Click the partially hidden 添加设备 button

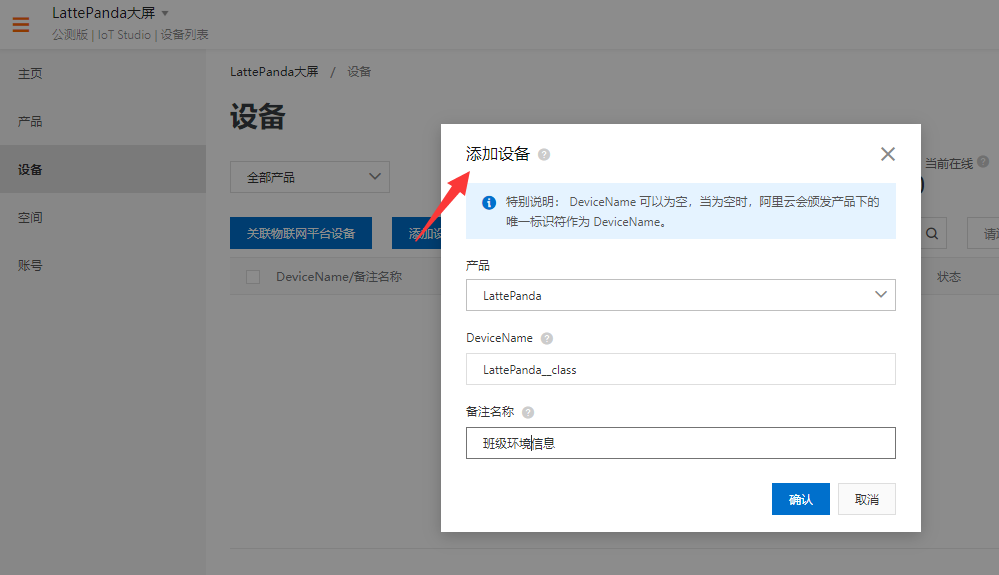point(417,233)
